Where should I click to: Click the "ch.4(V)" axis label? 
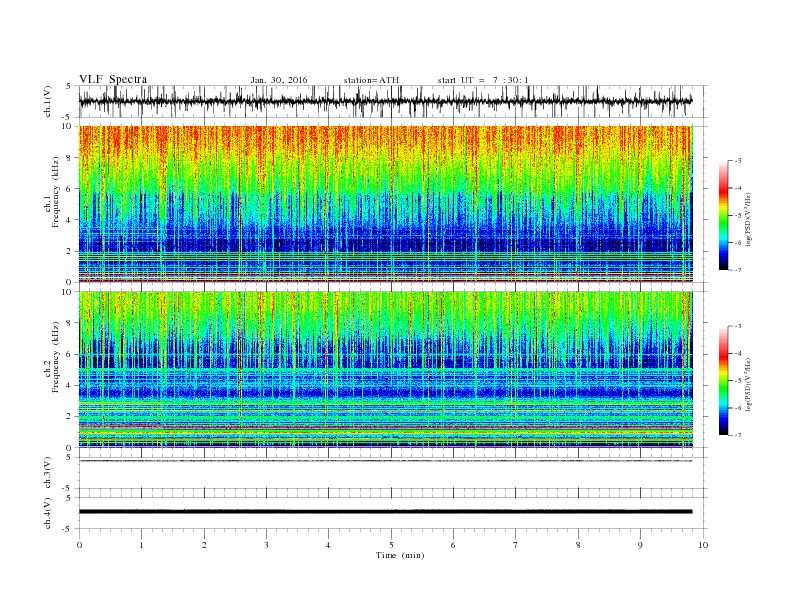(48, 514)
